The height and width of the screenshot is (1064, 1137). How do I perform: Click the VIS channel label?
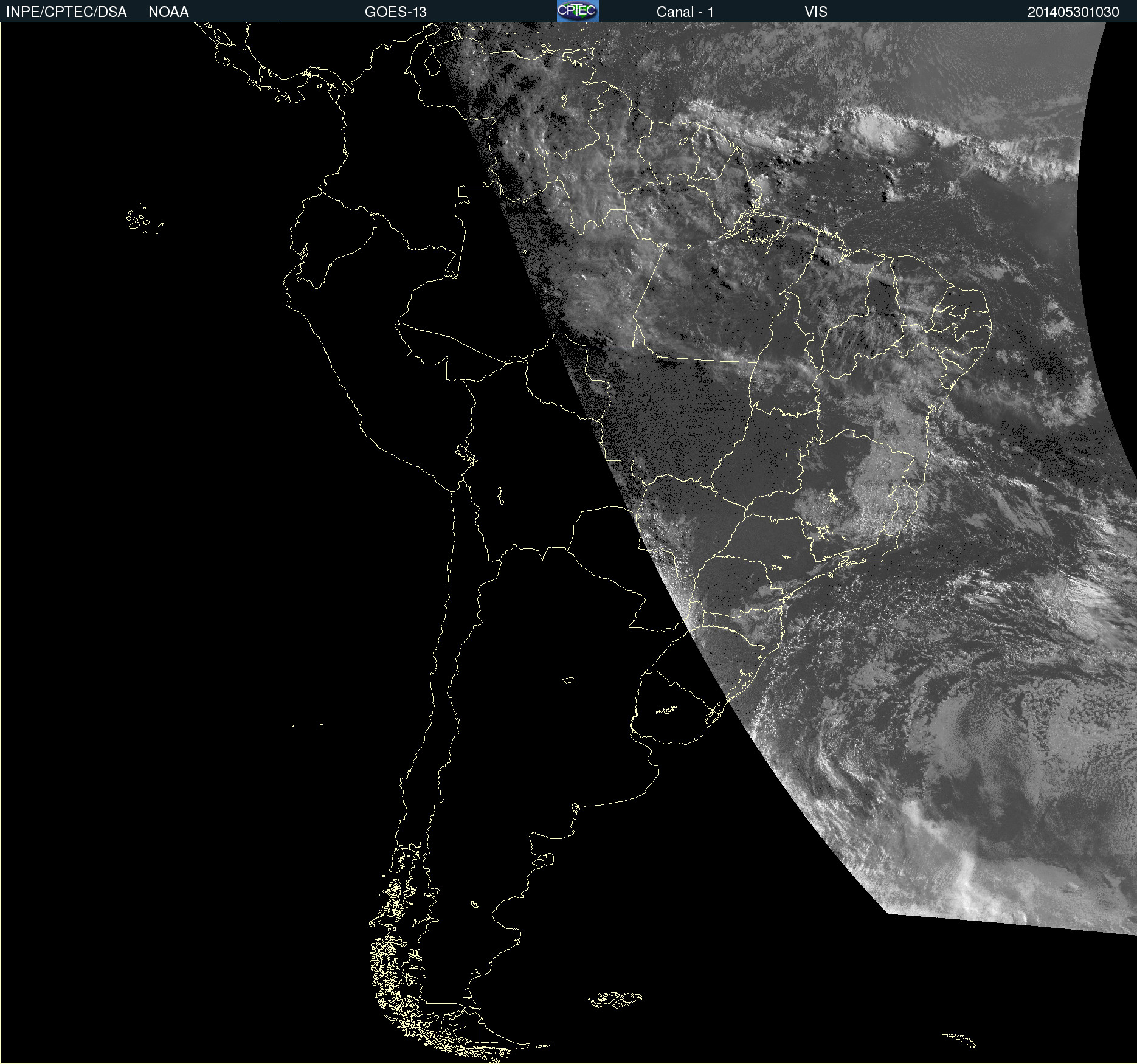tap(816, 12)
